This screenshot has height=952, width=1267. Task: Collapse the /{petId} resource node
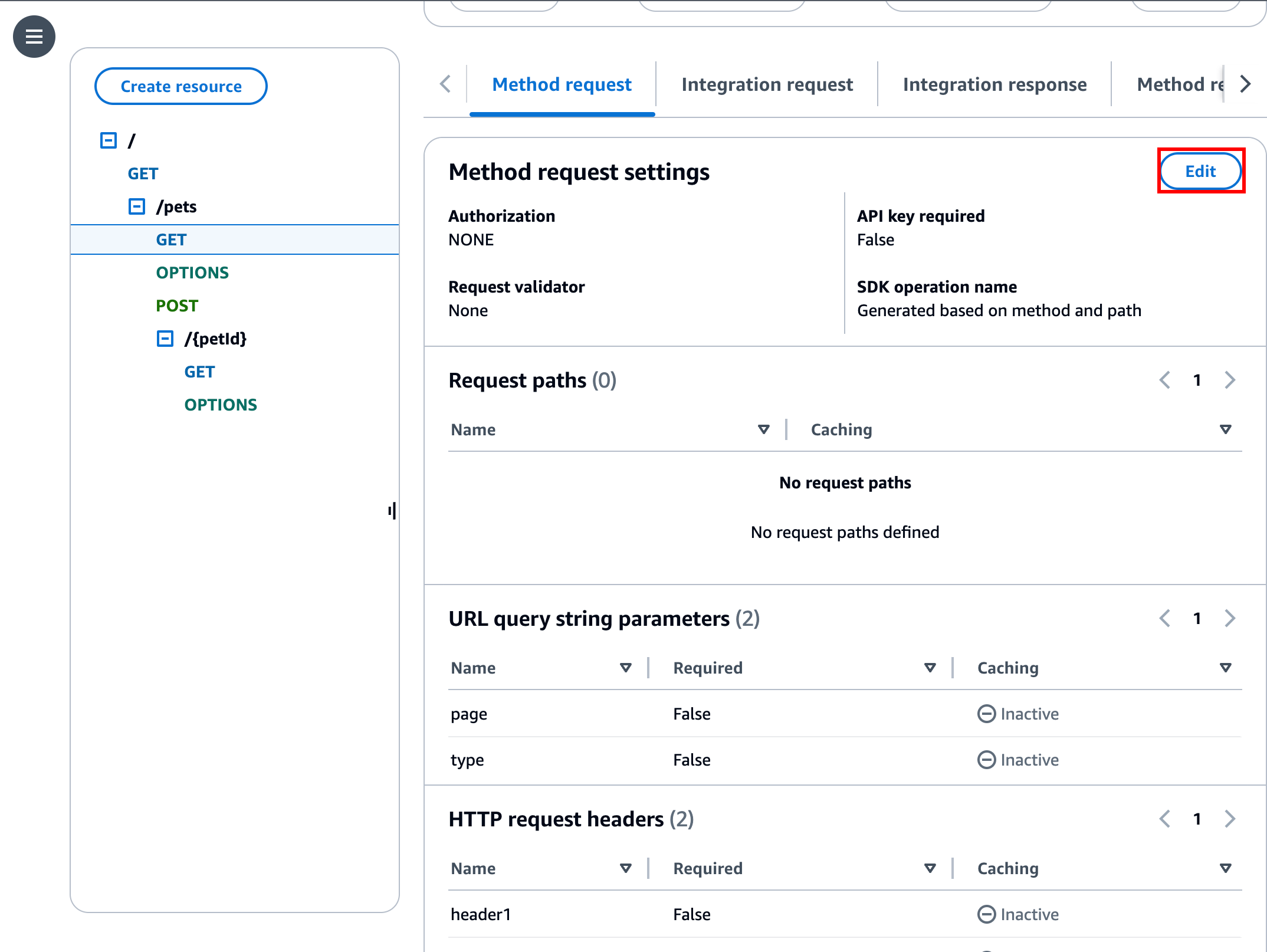click(x=165, y=339)
